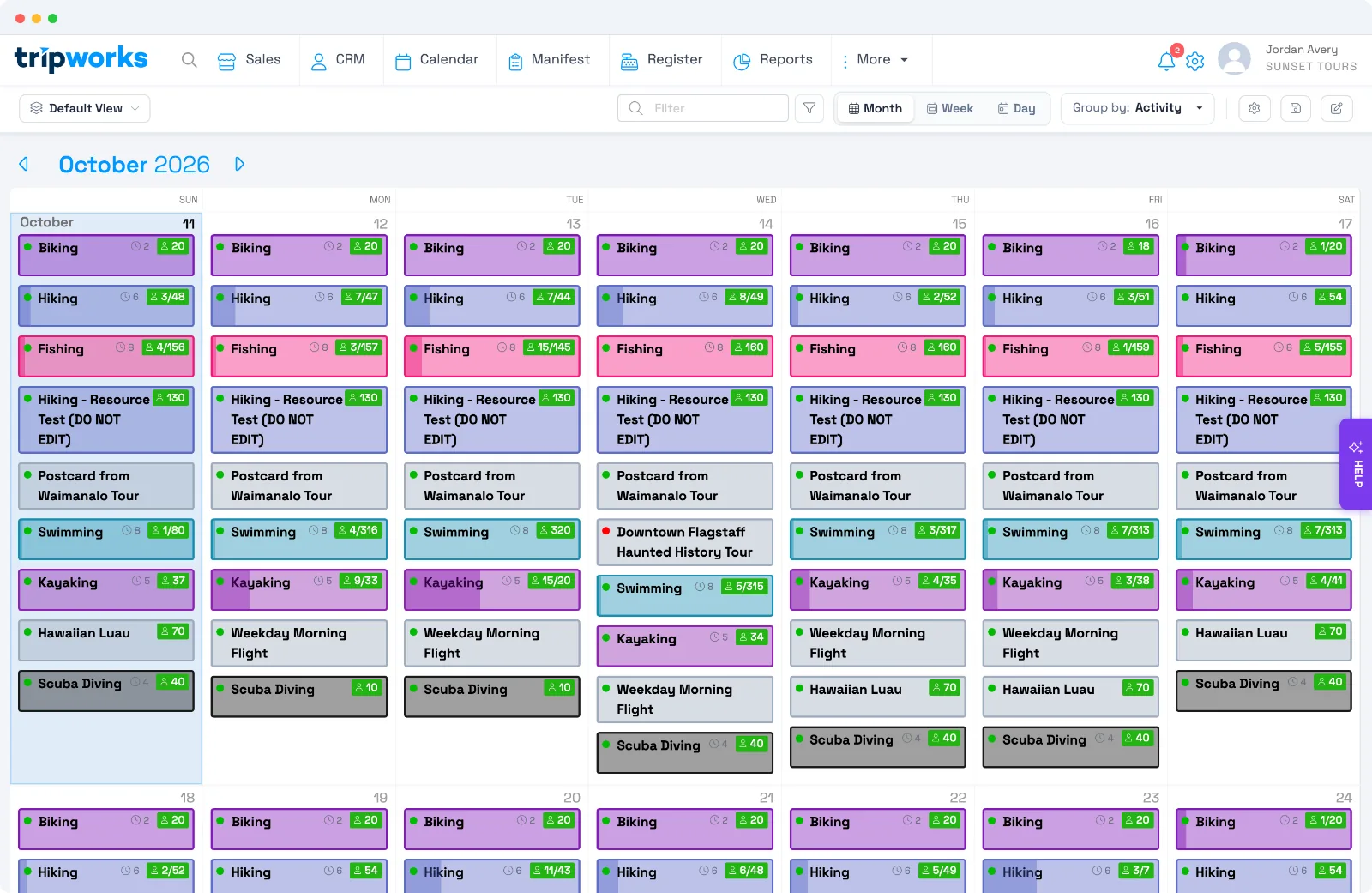Viewport: 1372px width, 893px height.
Task: Click the Filter input field
Action: tap(703, 108)
